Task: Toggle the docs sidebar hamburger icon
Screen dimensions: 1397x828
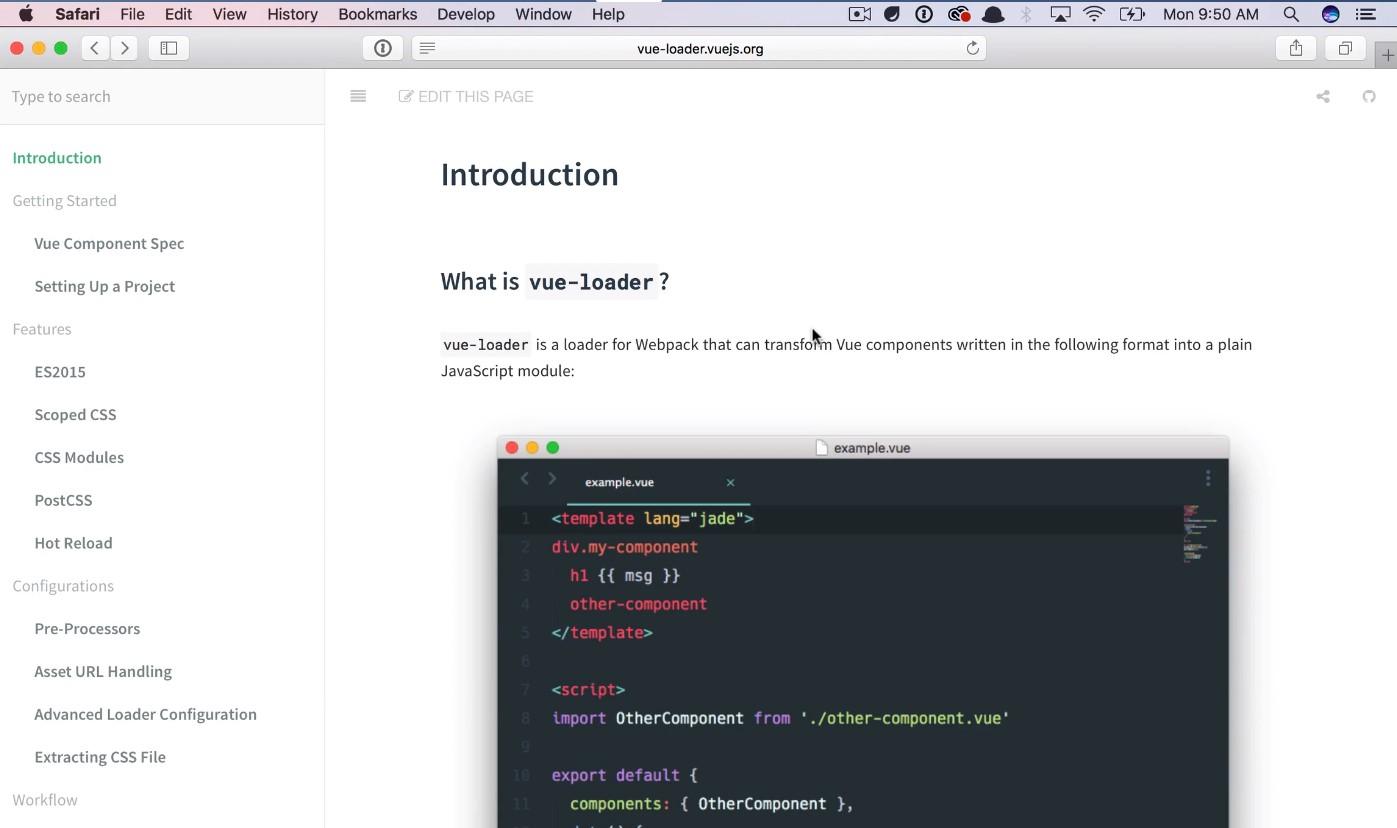Action: tap(358, 96)
